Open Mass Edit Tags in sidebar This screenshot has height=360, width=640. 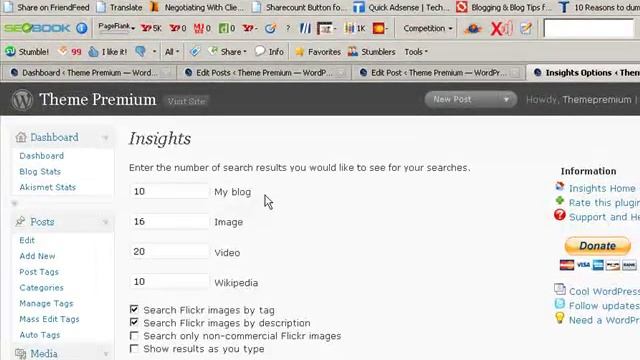pyautogui.click(x=49, y=319)
